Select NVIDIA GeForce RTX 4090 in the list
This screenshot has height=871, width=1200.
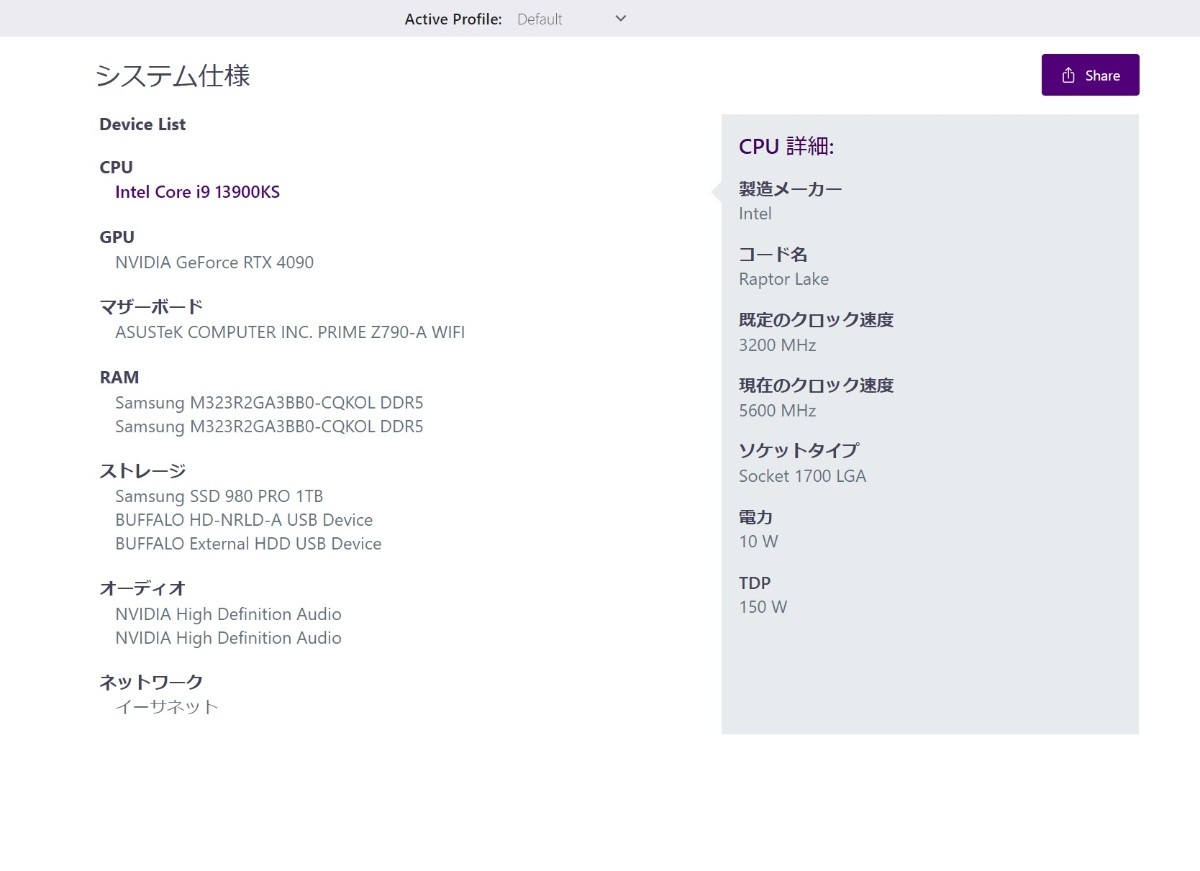(214, 263)
